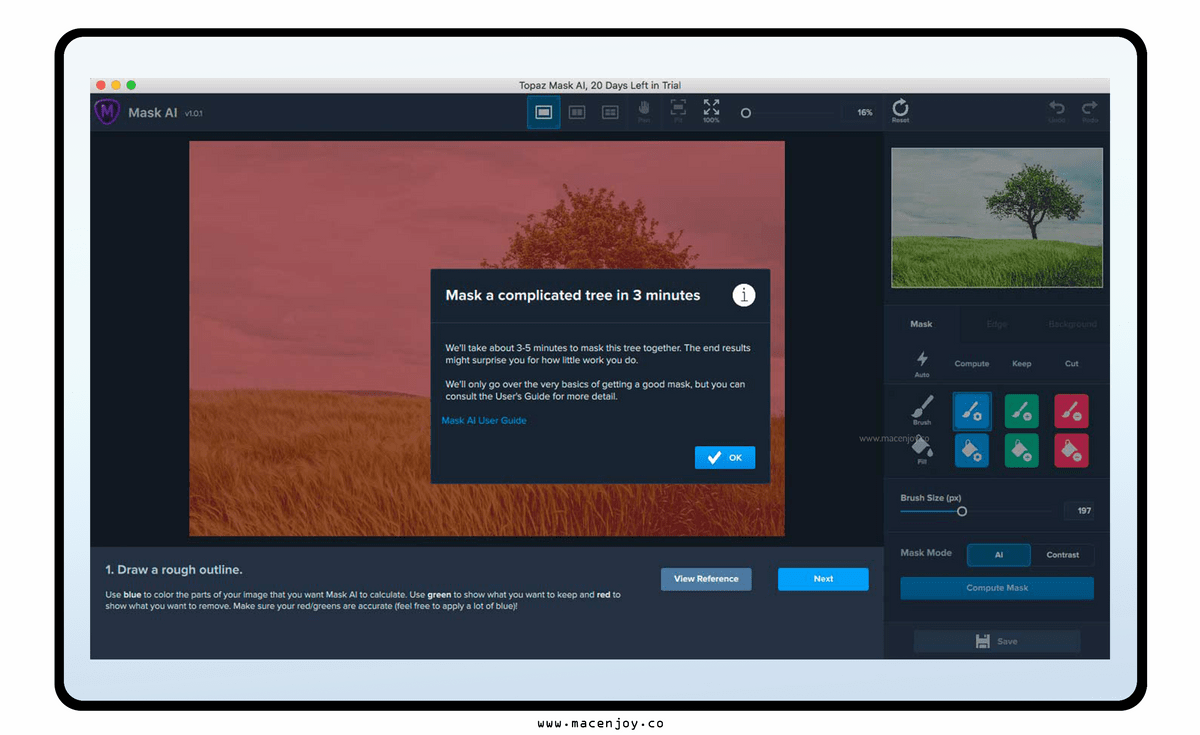Click the Brush Size value field 197
Image resolution: width=1200 pixels, height=735 pixels.
pos(1079,511)
